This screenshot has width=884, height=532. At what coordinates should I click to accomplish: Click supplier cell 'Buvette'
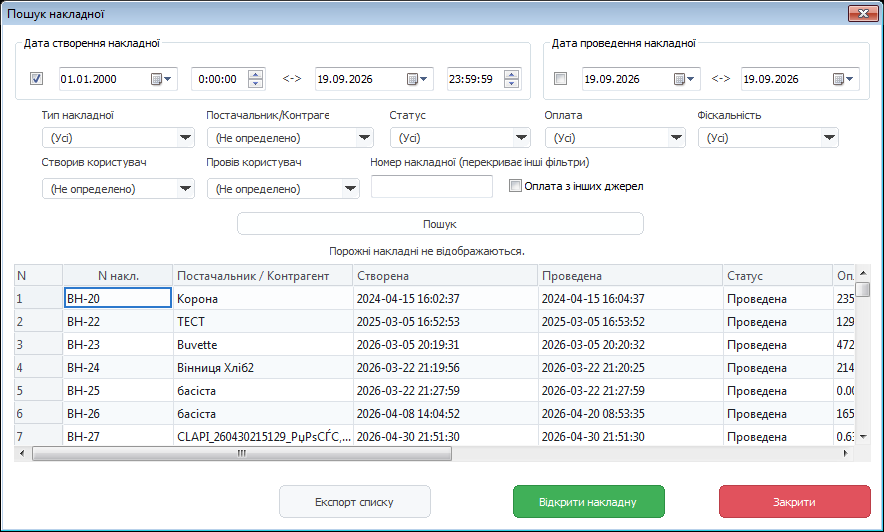pyautogui.click(x=263, y=344)
